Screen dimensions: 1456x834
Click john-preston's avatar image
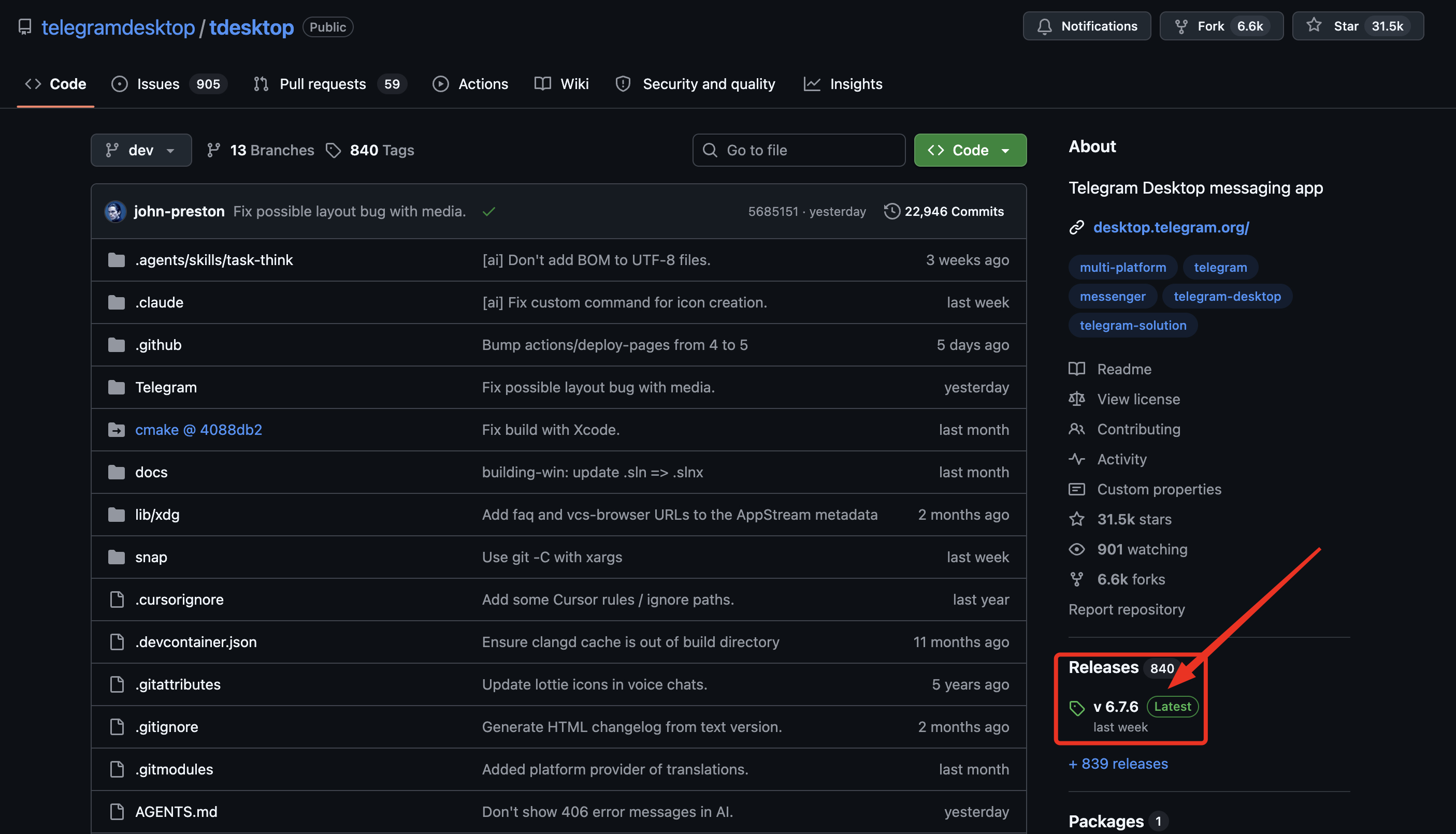click(x=115, y=211)
